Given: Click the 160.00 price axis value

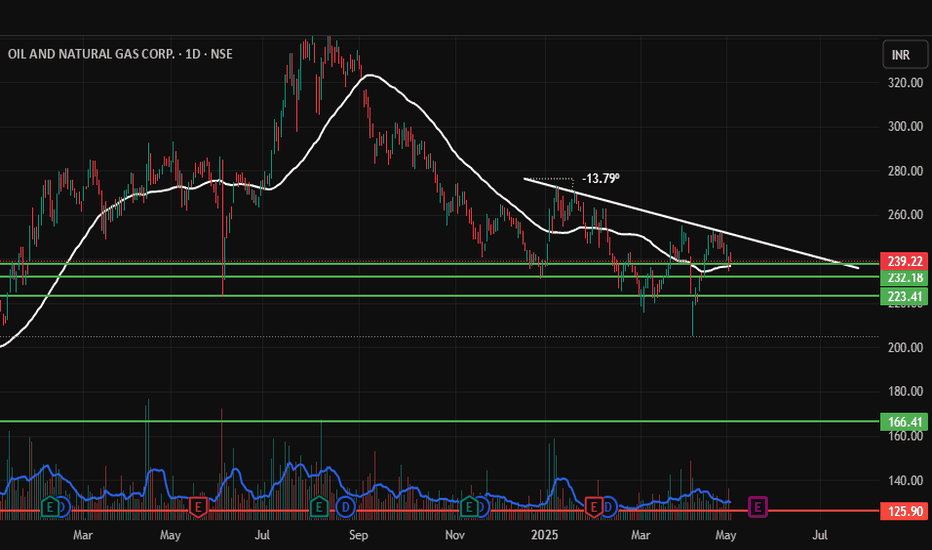Looking at the screenshot, I should [x=905, y=436].
